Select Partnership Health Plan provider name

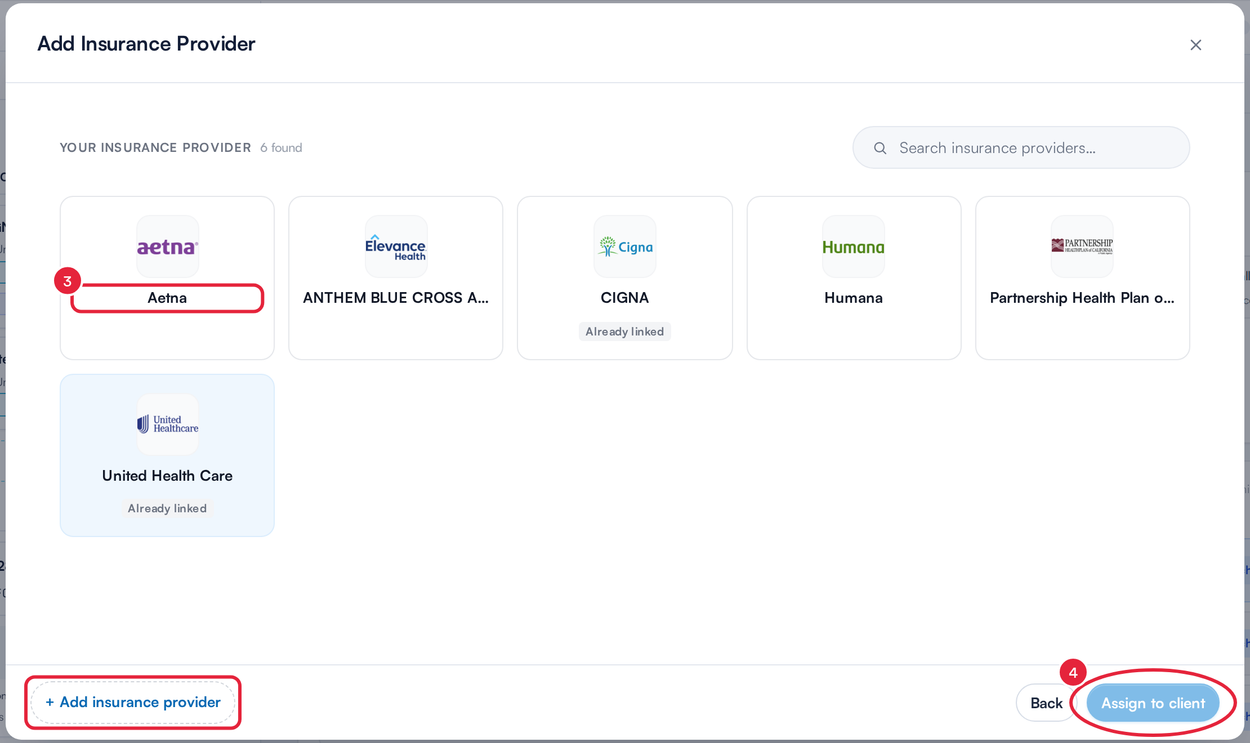(1082, 298)
